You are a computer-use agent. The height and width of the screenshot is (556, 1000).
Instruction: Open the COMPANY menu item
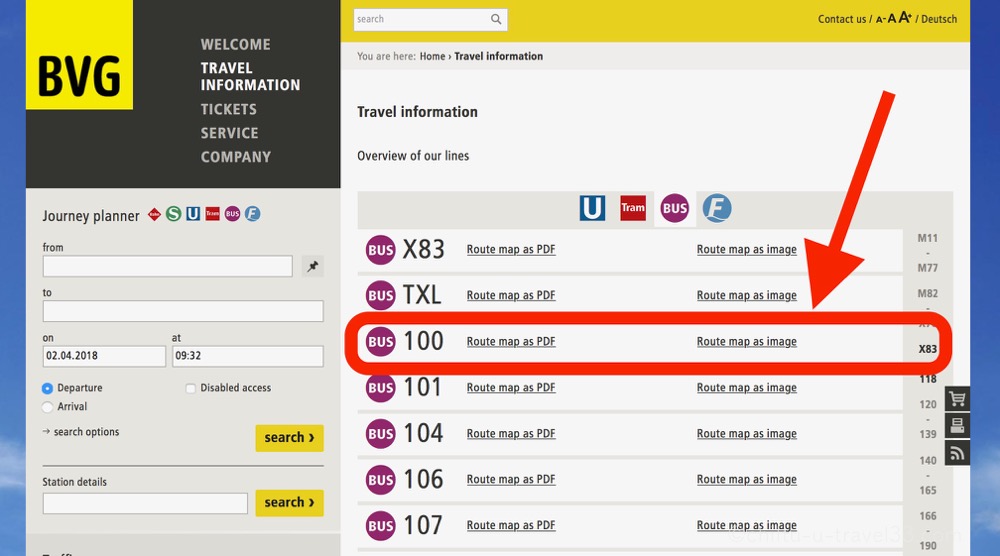pyautogui.click(x=236, y=157)
